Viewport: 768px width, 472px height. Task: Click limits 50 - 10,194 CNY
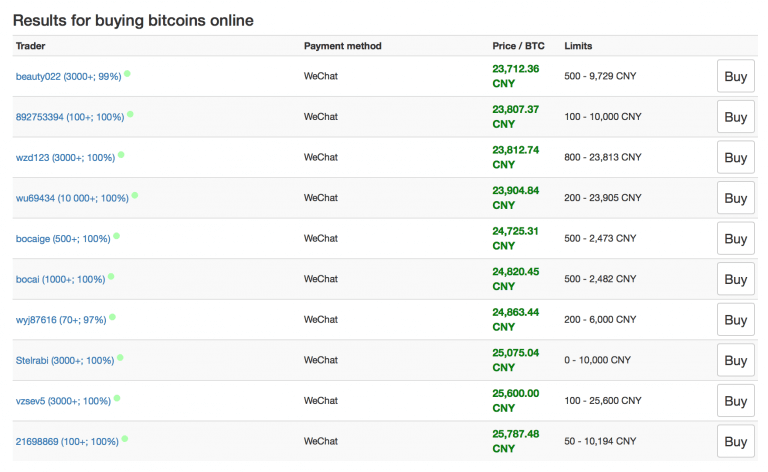pos(600,442)
